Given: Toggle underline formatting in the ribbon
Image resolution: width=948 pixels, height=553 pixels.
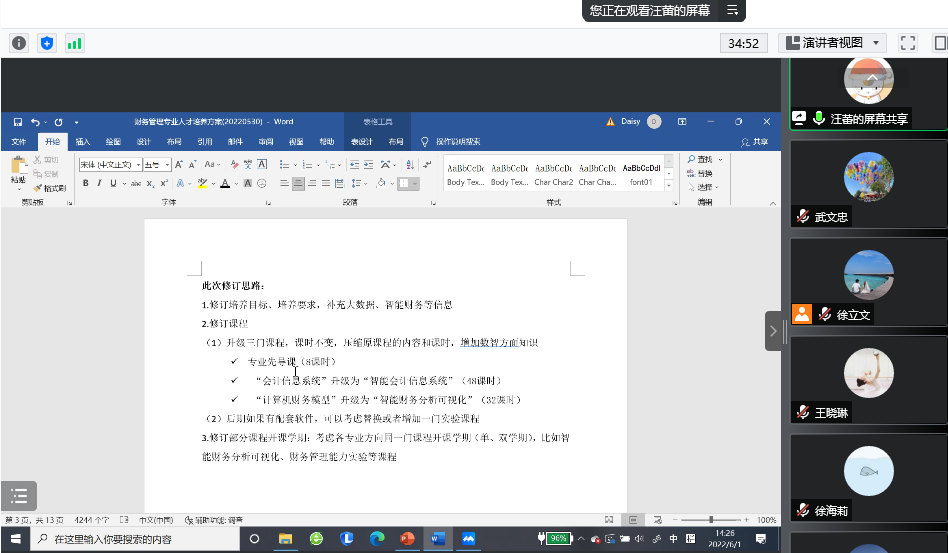Looking at the screenshot, I should click(x=112, y=183).
